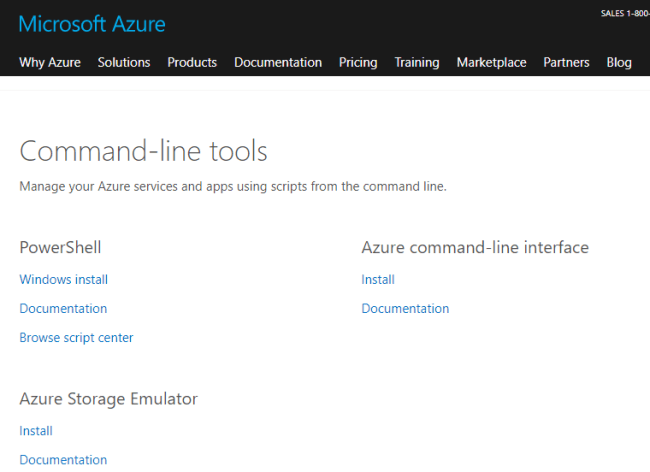This screenshot has width=650, height=472.
Task: Open the Documentation link under PowerShell
Action: point(63,309)
